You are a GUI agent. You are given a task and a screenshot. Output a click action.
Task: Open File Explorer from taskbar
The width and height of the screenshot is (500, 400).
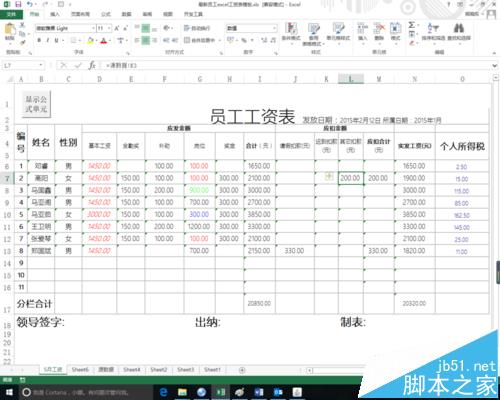[182, 392]
